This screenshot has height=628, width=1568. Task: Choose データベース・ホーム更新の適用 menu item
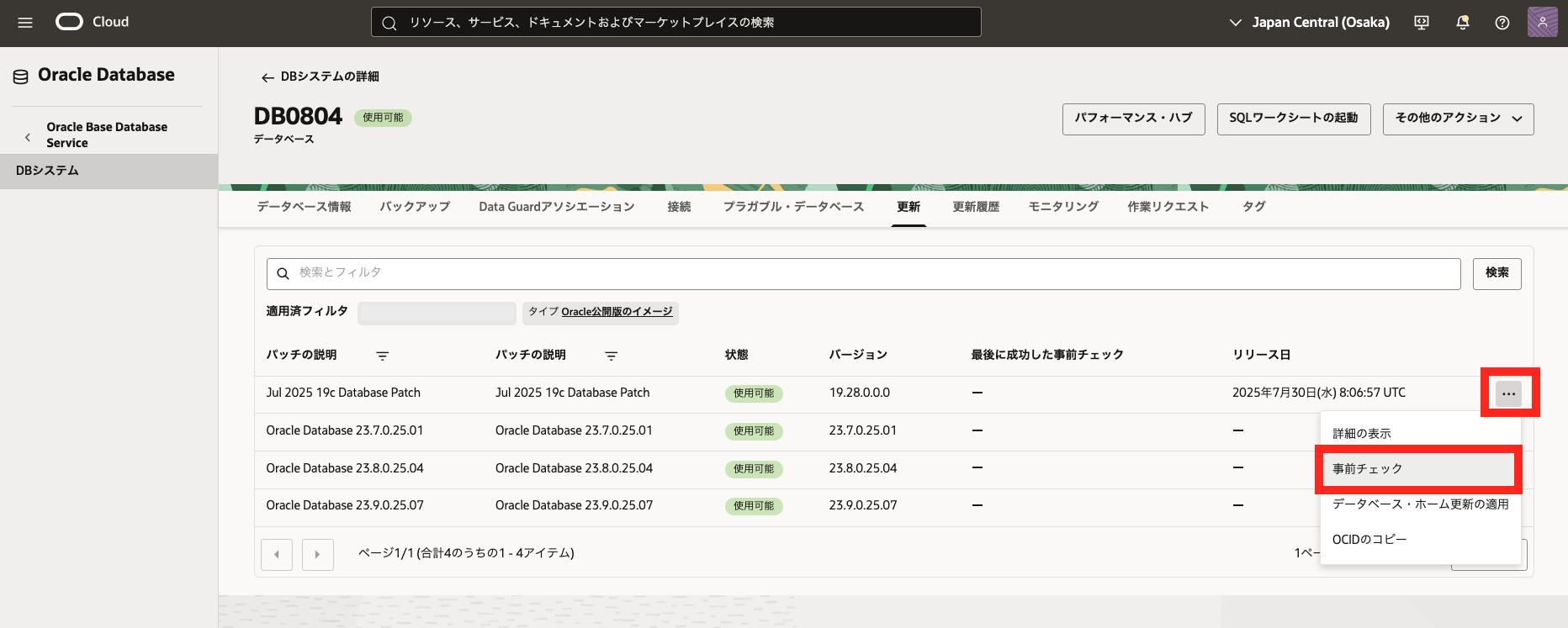pos(1420,504)
